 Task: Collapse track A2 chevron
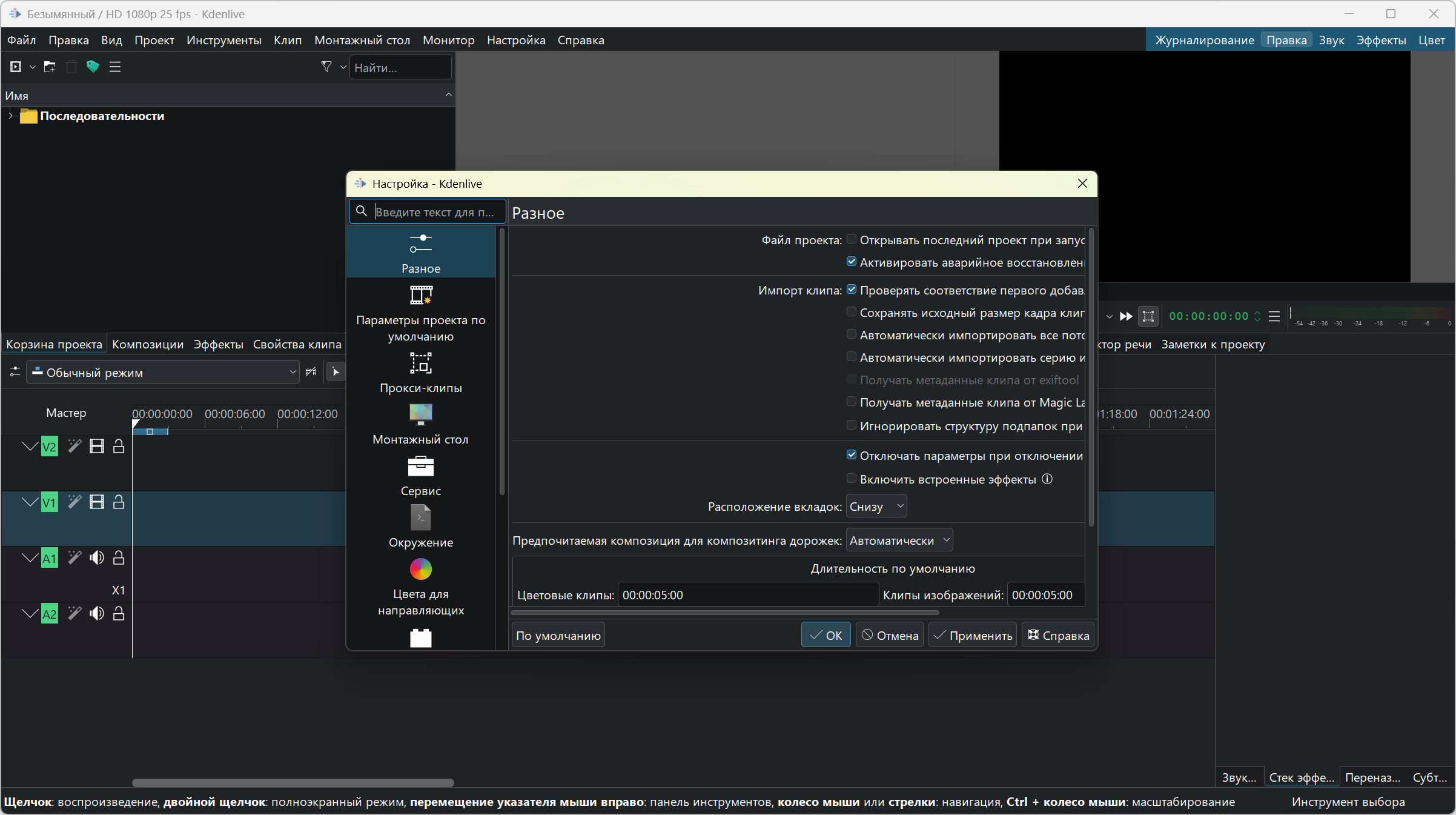click(30, 614)
